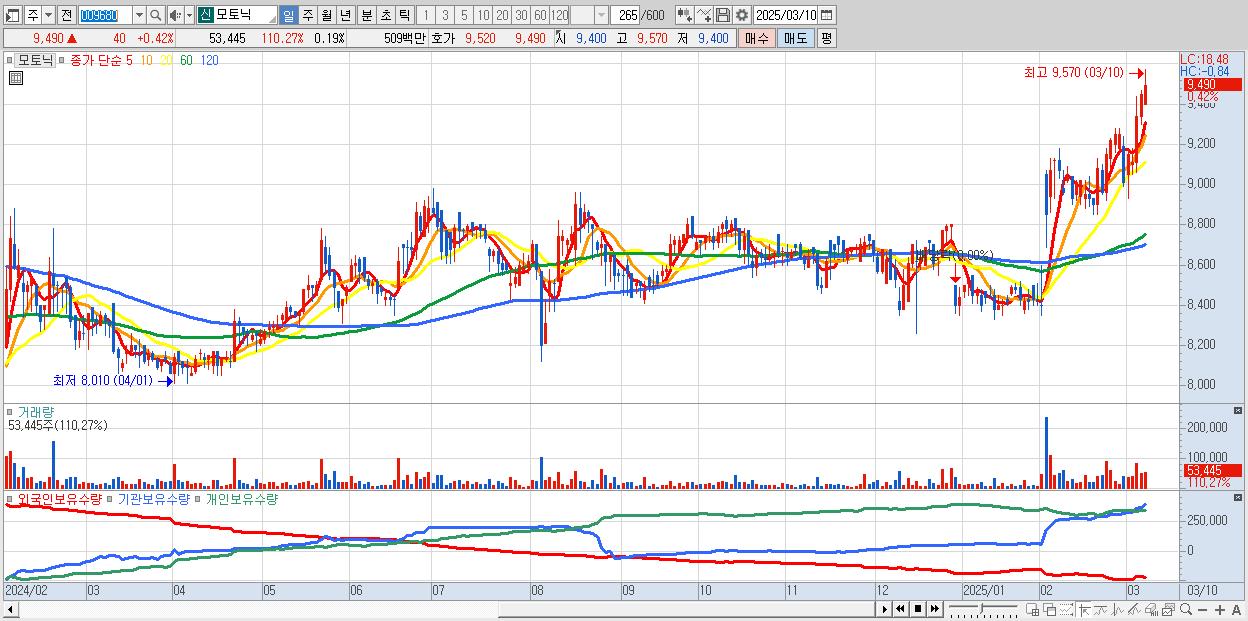
Task: Click the rewind button in replay controls
Action: pyautogui.click(x=900, y=609)
